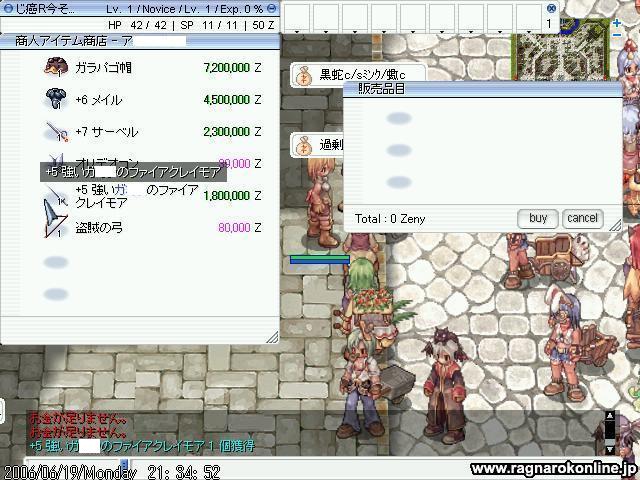
Task: Click the 7,200,000 Z price
Action: click(x=232, y=67)
